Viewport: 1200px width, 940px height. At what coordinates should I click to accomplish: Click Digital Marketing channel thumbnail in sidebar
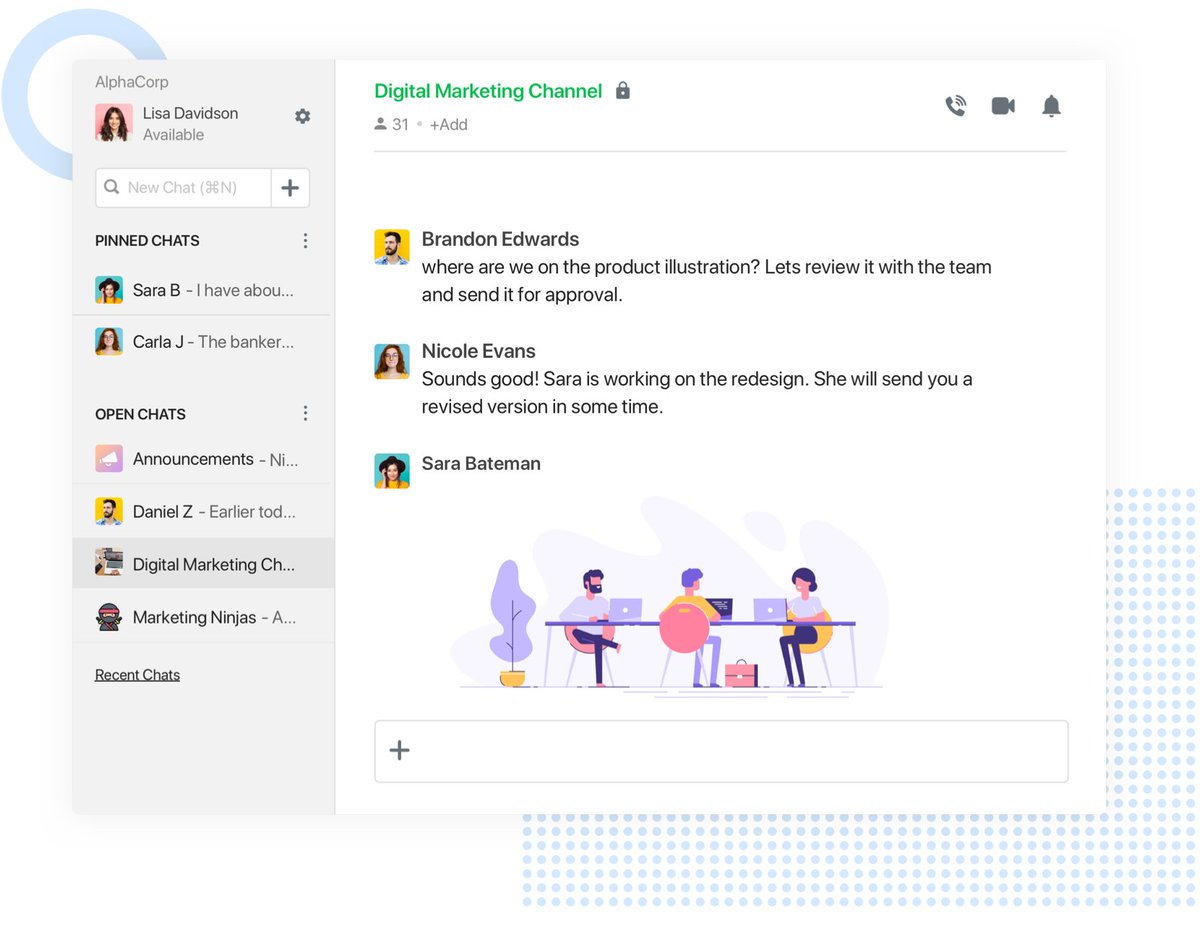point(109,562)
